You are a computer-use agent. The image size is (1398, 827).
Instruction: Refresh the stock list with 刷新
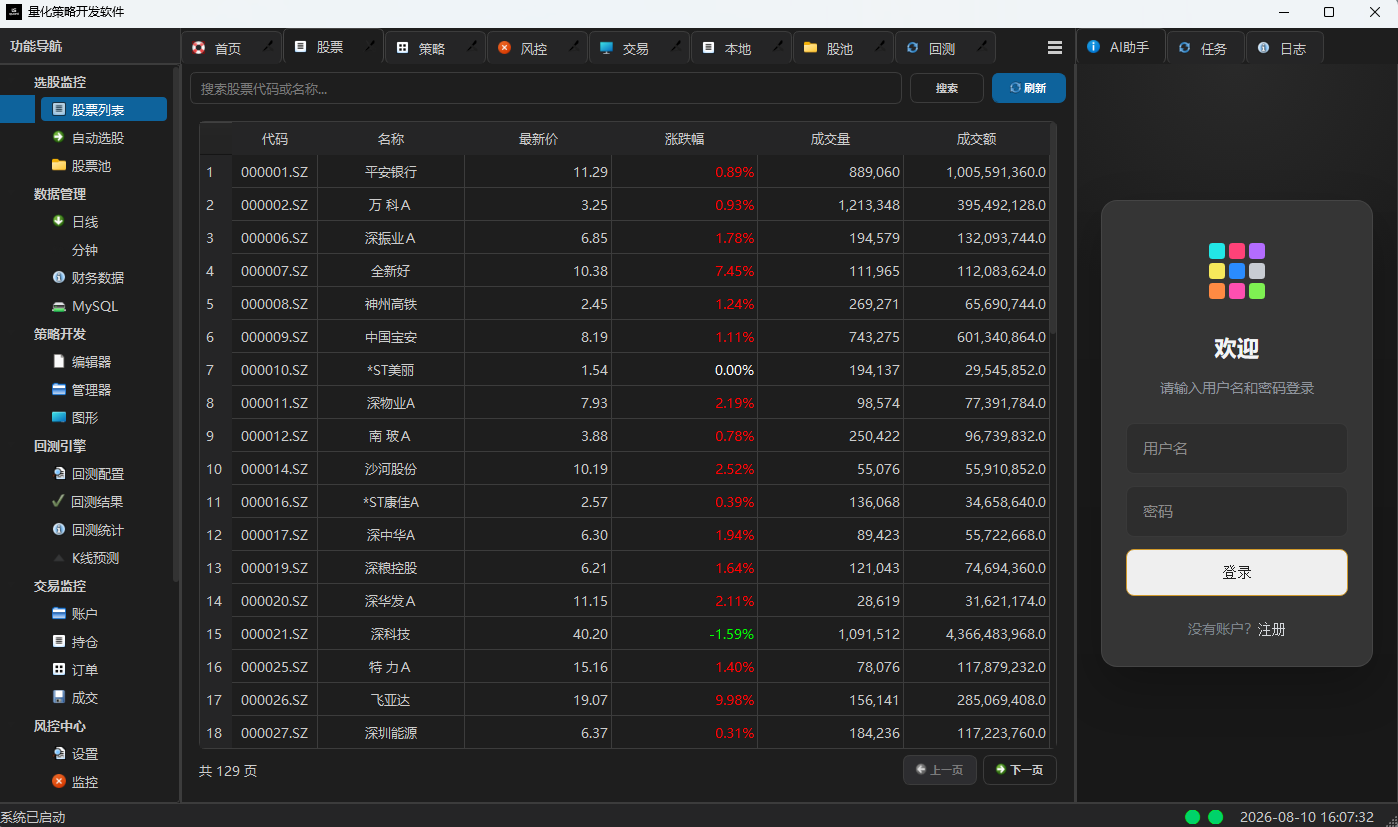[1029, 88]
